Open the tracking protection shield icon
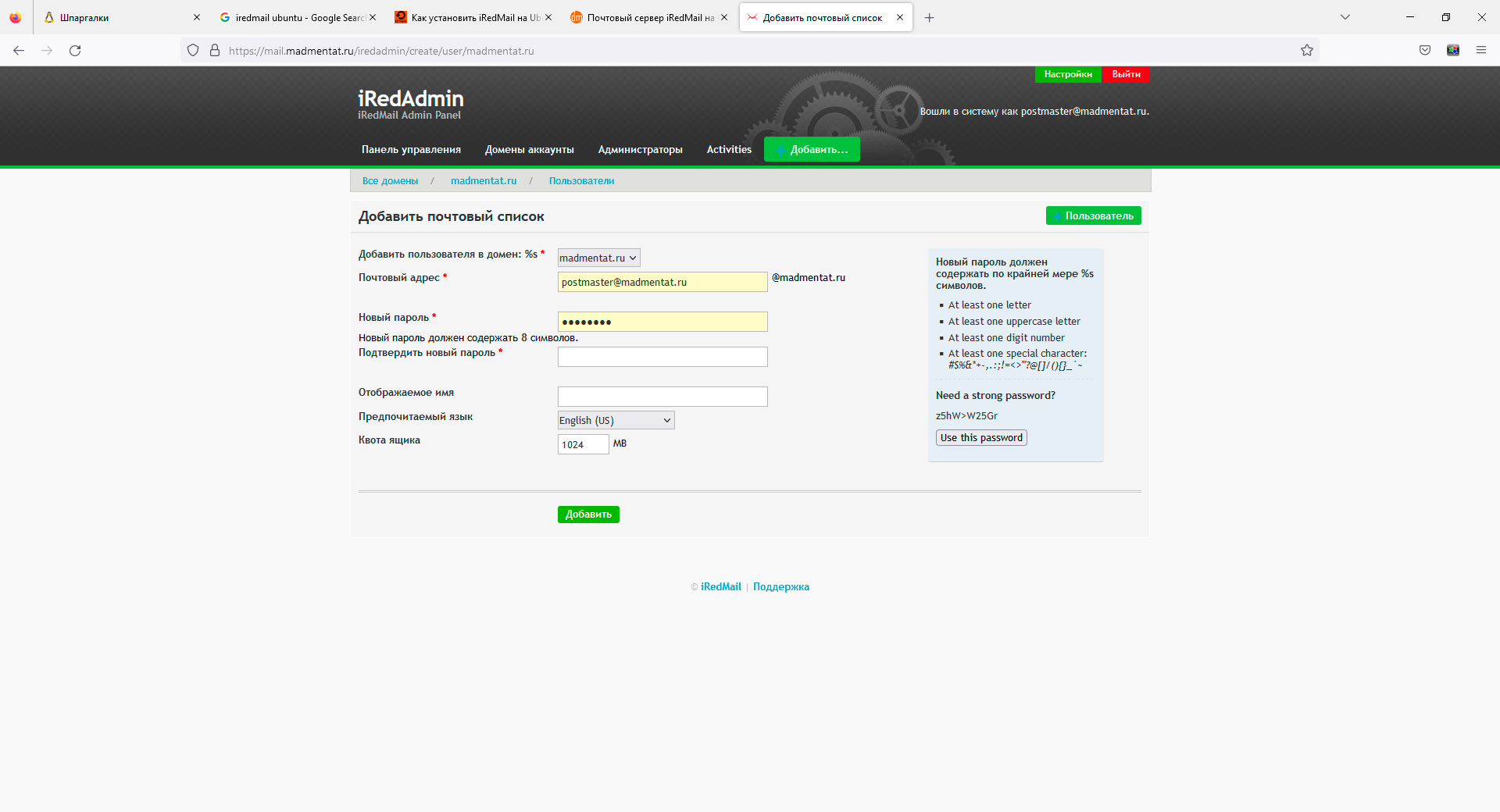Viewport: 1500px width, 812px height. tap(193, 51)
